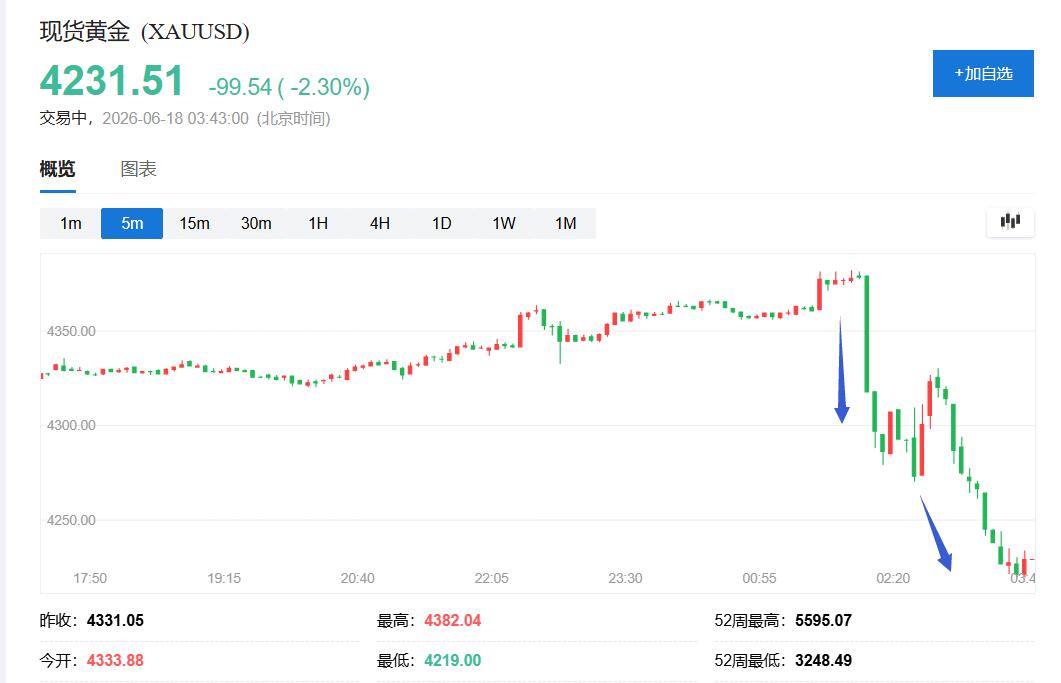
Task: Click the title 现货黄金 (XAUUSD)
Action: (144, 31)
